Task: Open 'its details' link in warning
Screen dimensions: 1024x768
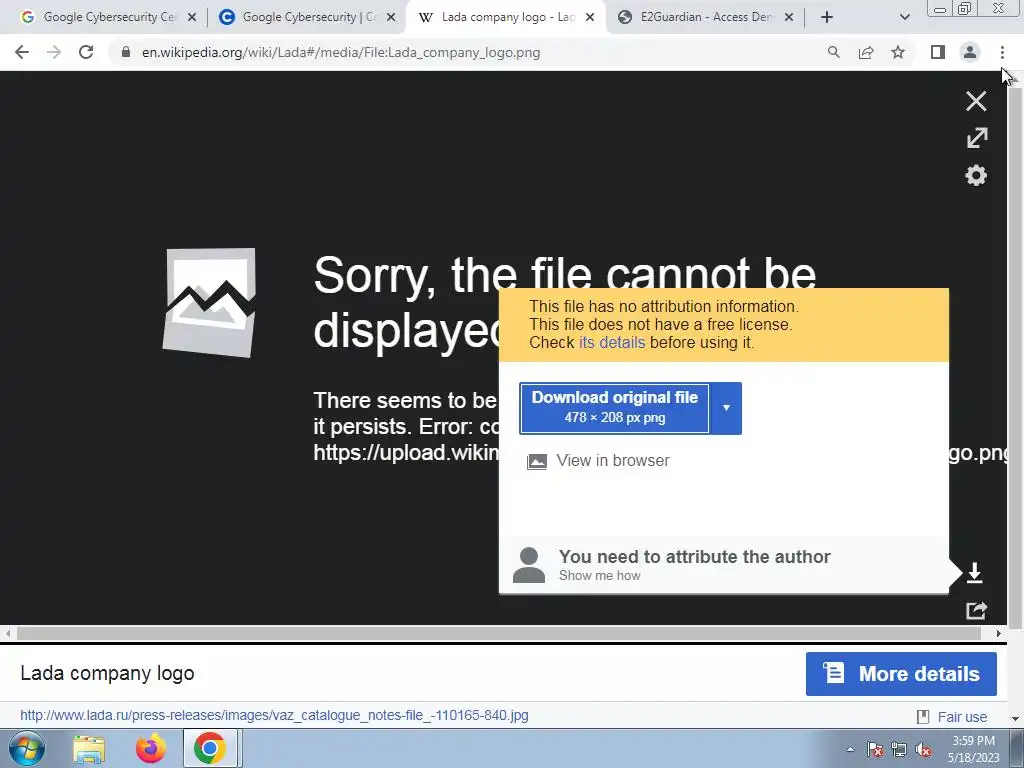Action: [612, 342]
